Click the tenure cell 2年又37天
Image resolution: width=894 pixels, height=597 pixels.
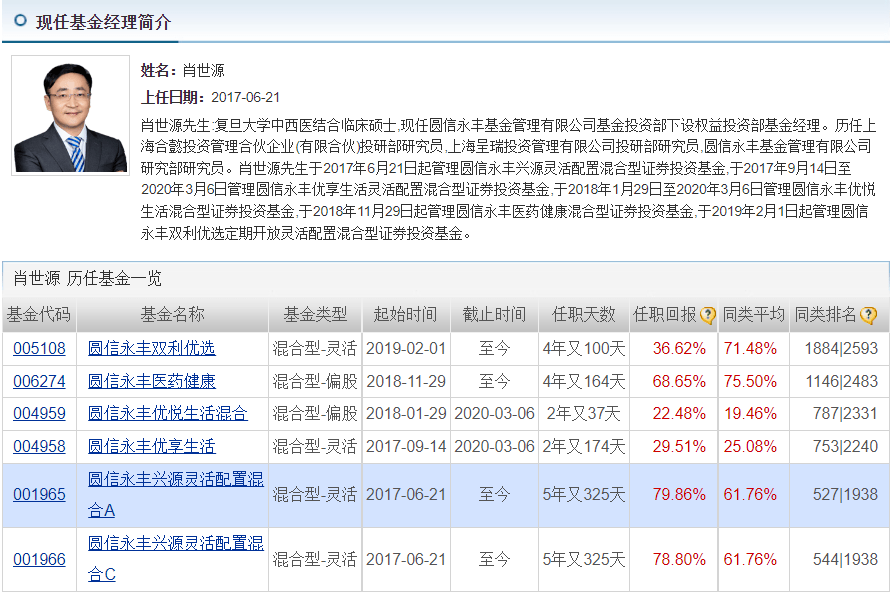pos(583,413)
